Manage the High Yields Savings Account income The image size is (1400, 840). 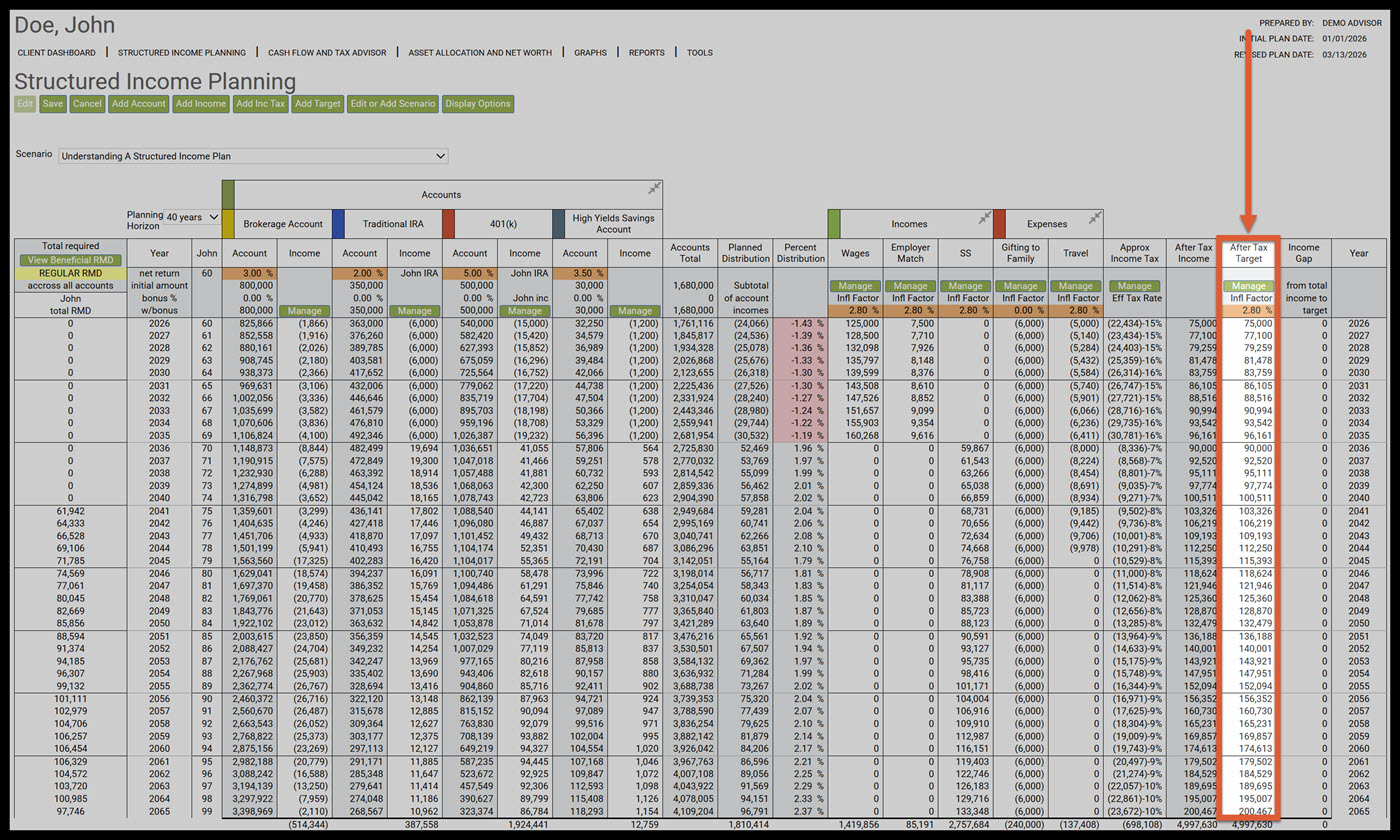[635, 311]
